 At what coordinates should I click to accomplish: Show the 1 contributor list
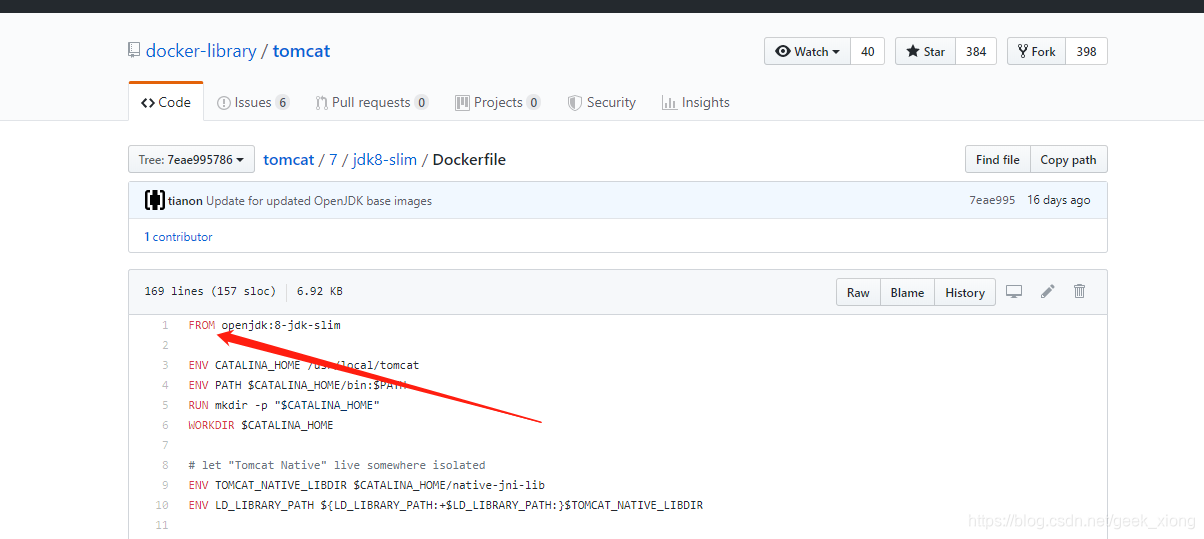[x=178, y=237]
